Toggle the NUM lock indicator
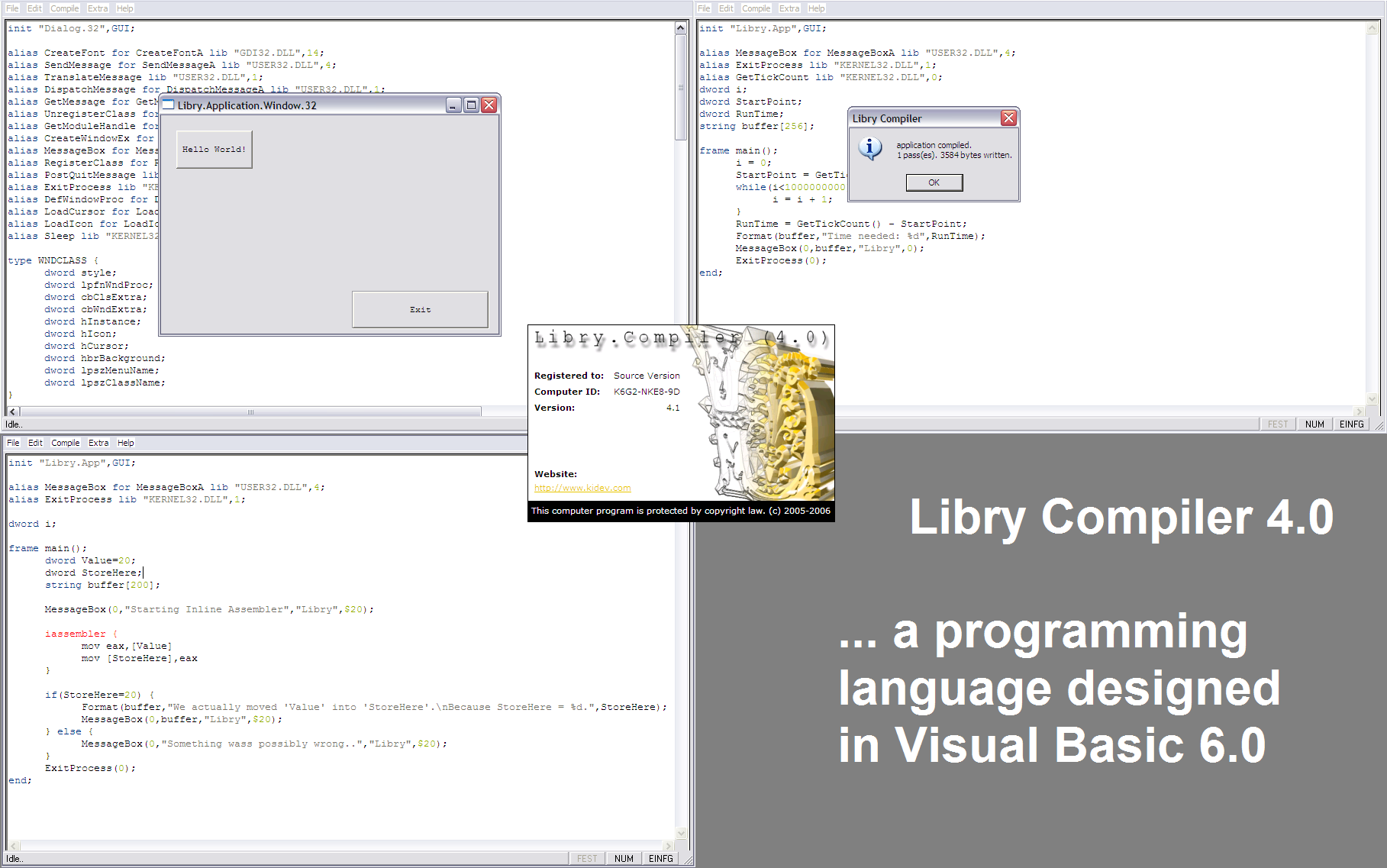This screenshot has width=1387, height=868. click(x=1314, y=424)
